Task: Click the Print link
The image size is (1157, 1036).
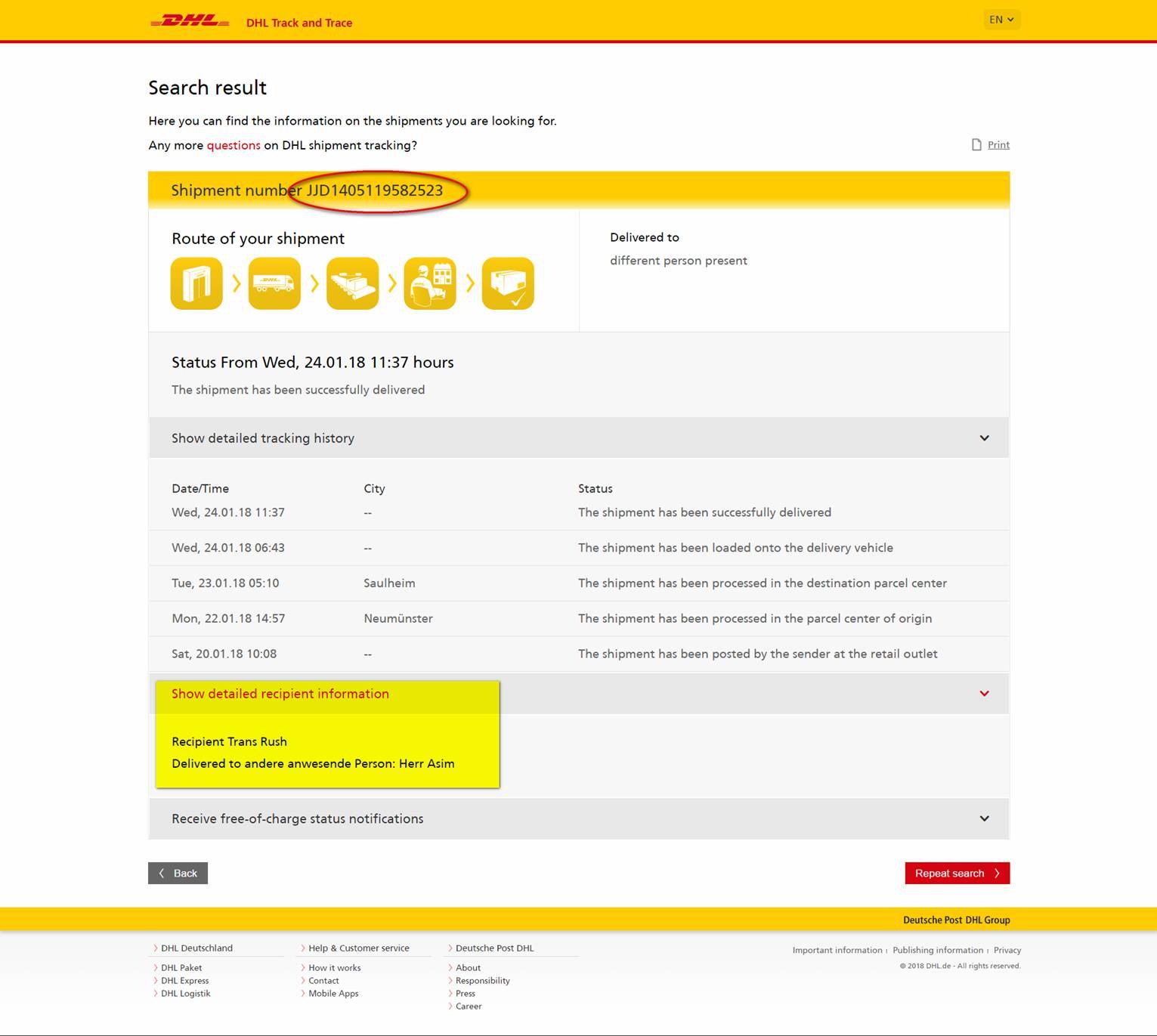Action: (998, 145)
